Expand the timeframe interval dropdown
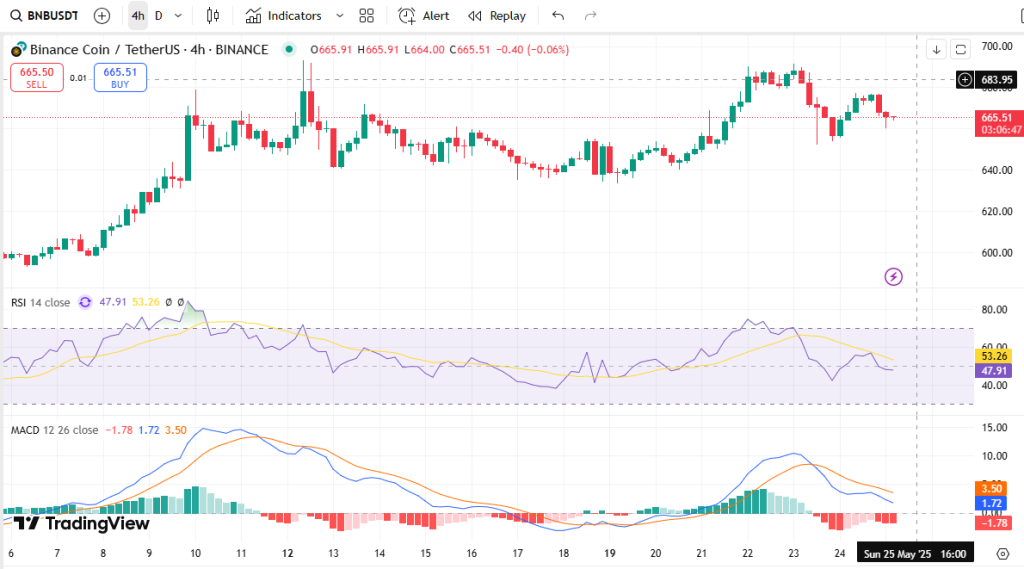The height and width of the screenshot is (569, 1024). pyautogui.click(x=178, y=16)
